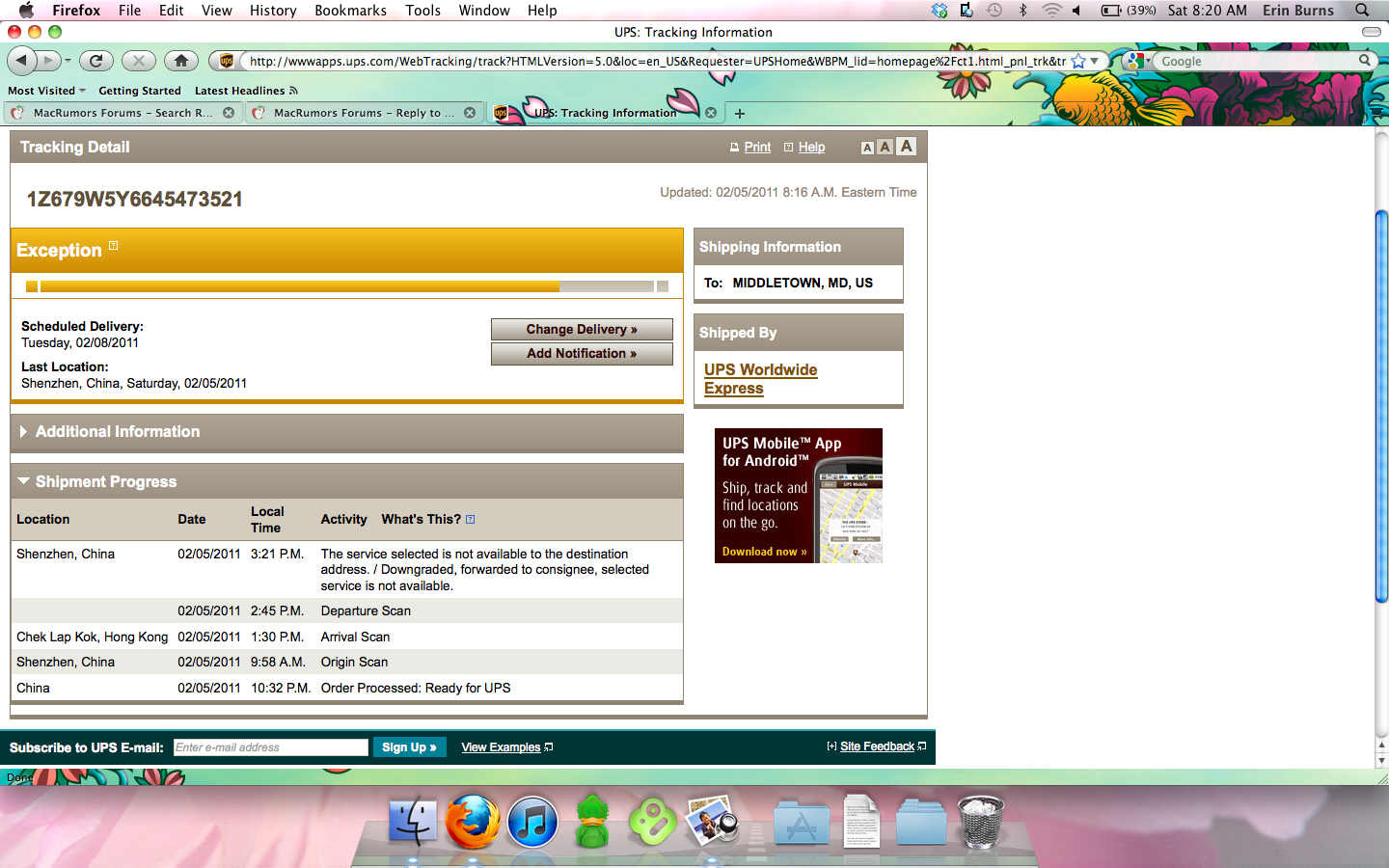The image size is (1389, 868).
Task: Bookmark this page with the star icon
Action: (x=1078, y=61)
